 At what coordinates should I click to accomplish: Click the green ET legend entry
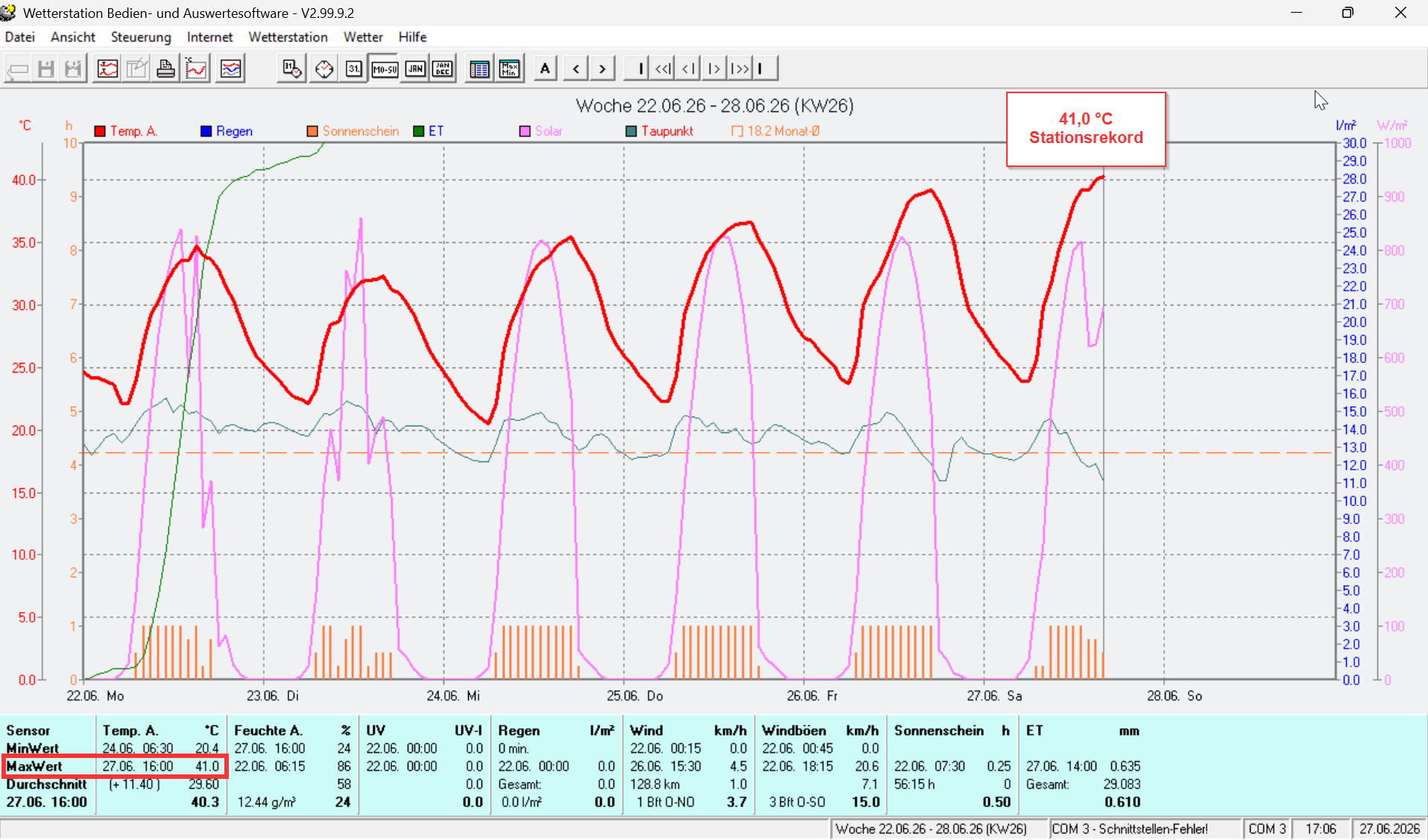pos(429,131)
